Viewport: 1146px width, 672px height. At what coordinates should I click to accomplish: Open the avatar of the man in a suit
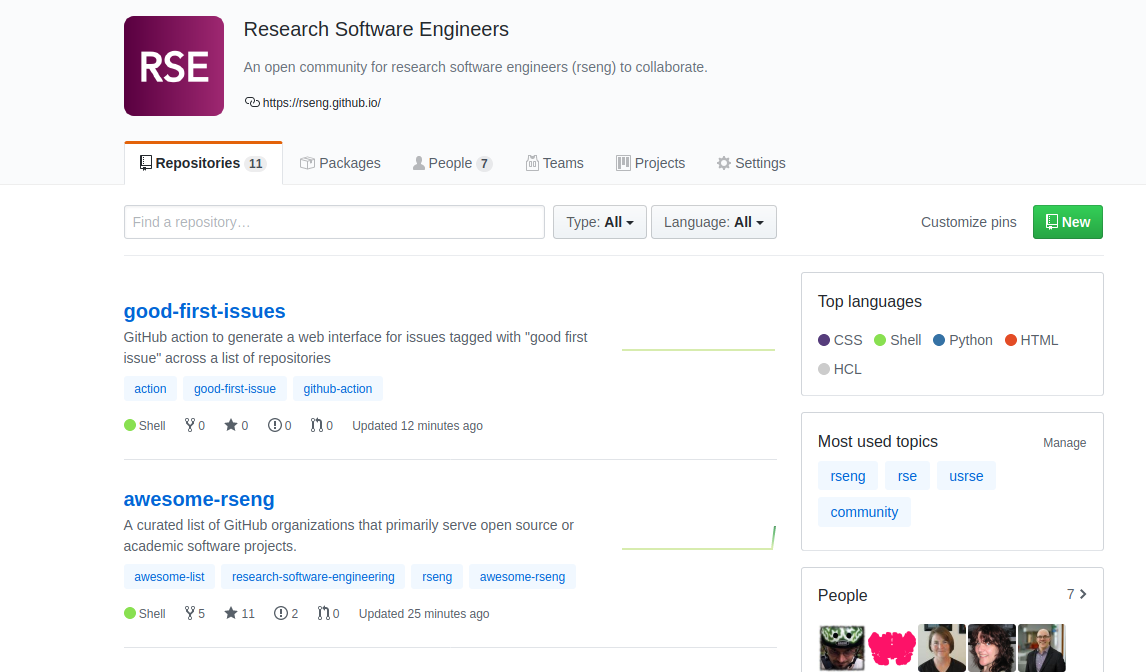coord(1041,648)
